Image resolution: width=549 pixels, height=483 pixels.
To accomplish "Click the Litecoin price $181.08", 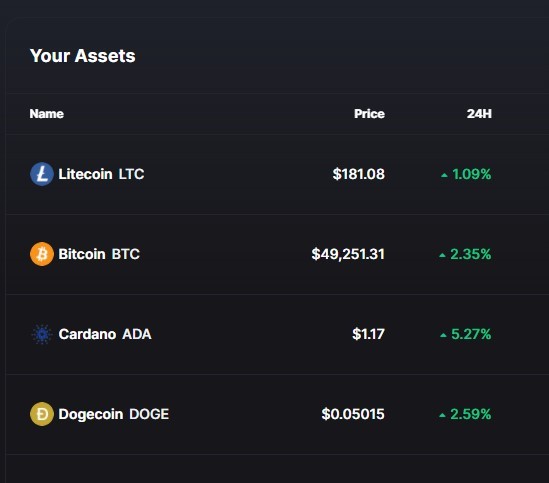I will 359,174.
